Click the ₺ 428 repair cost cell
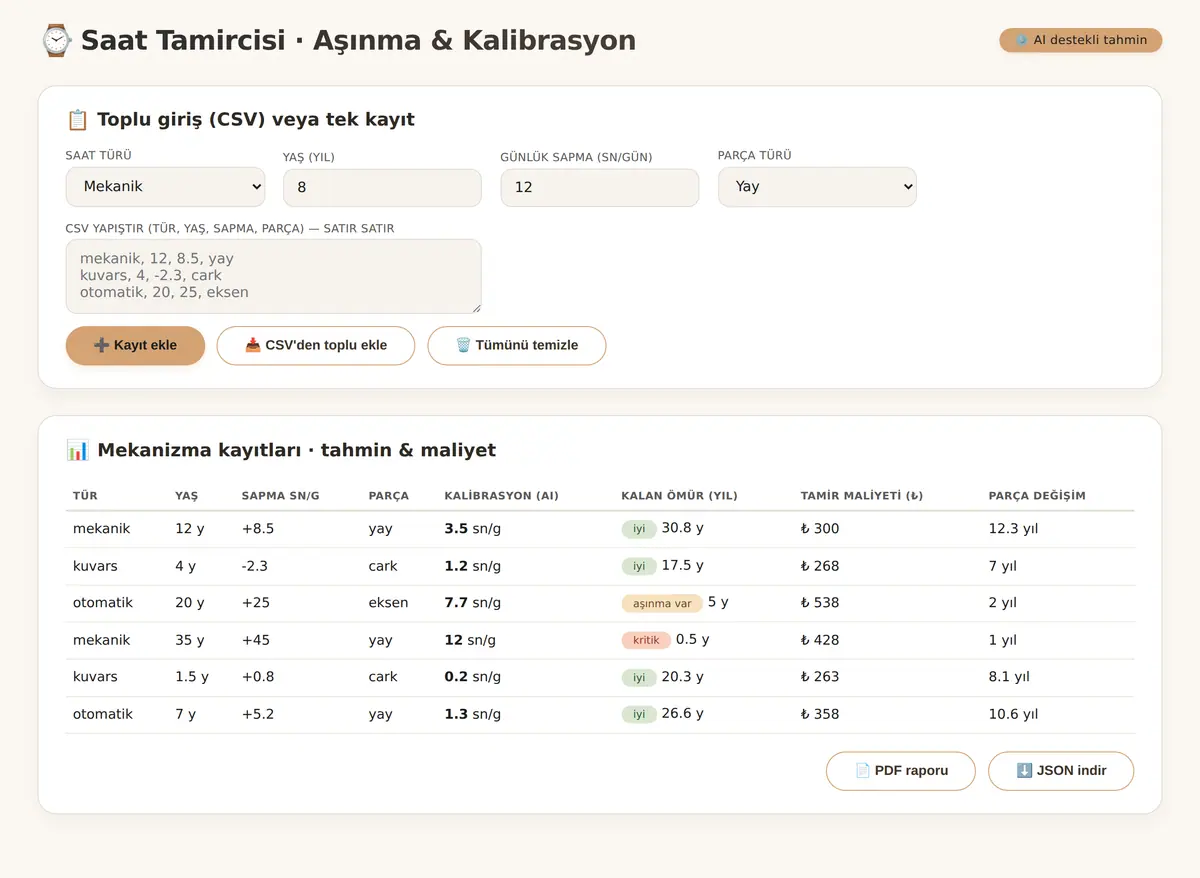The width and height of the screenshot is (1200, 878). pyautogui.click(x=819, y=640)
